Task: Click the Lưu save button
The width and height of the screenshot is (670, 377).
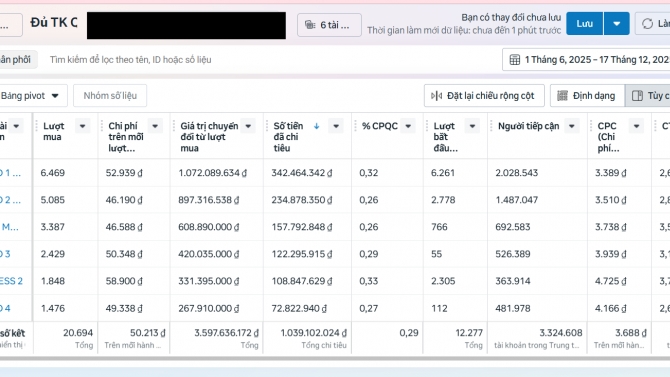Action: click(585, 24)
